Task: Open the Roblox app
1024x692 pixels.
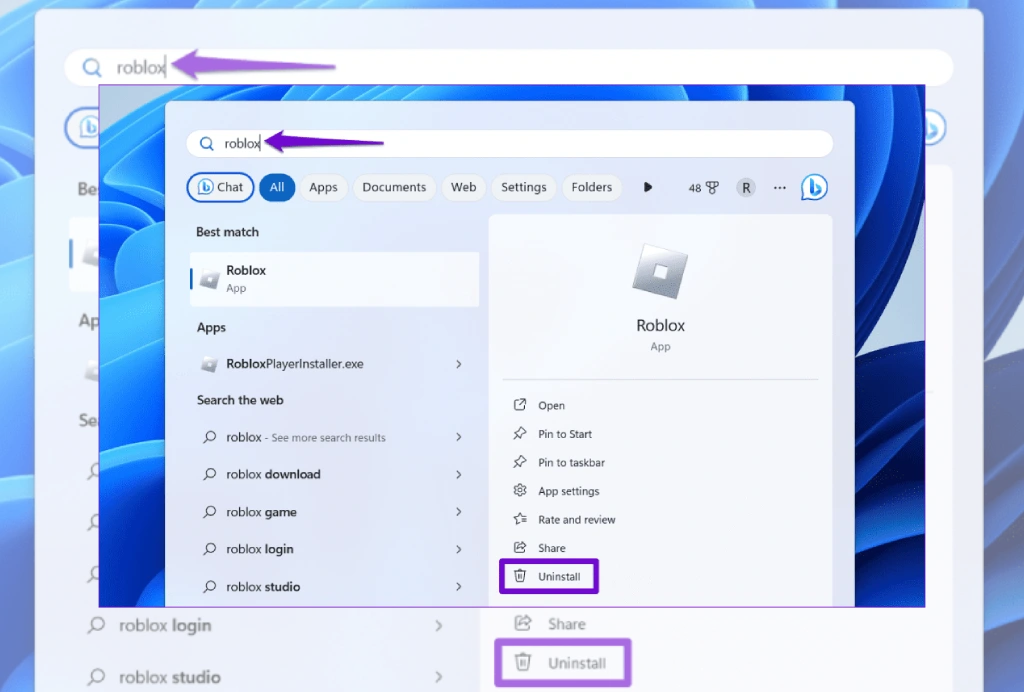Action: point(551,405)
